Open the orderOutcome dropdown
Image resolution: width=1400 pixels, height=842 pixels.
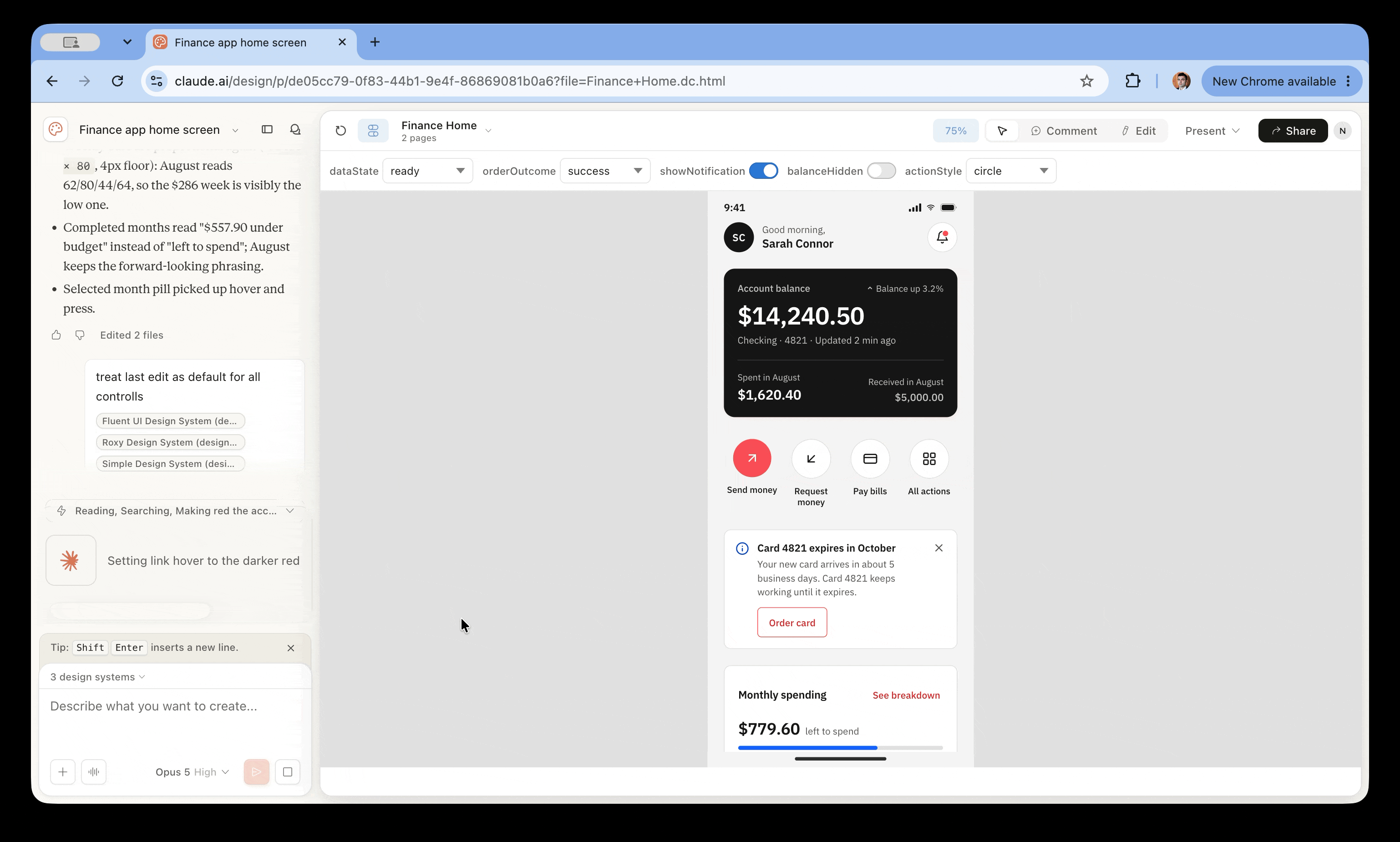coord(605,171)
